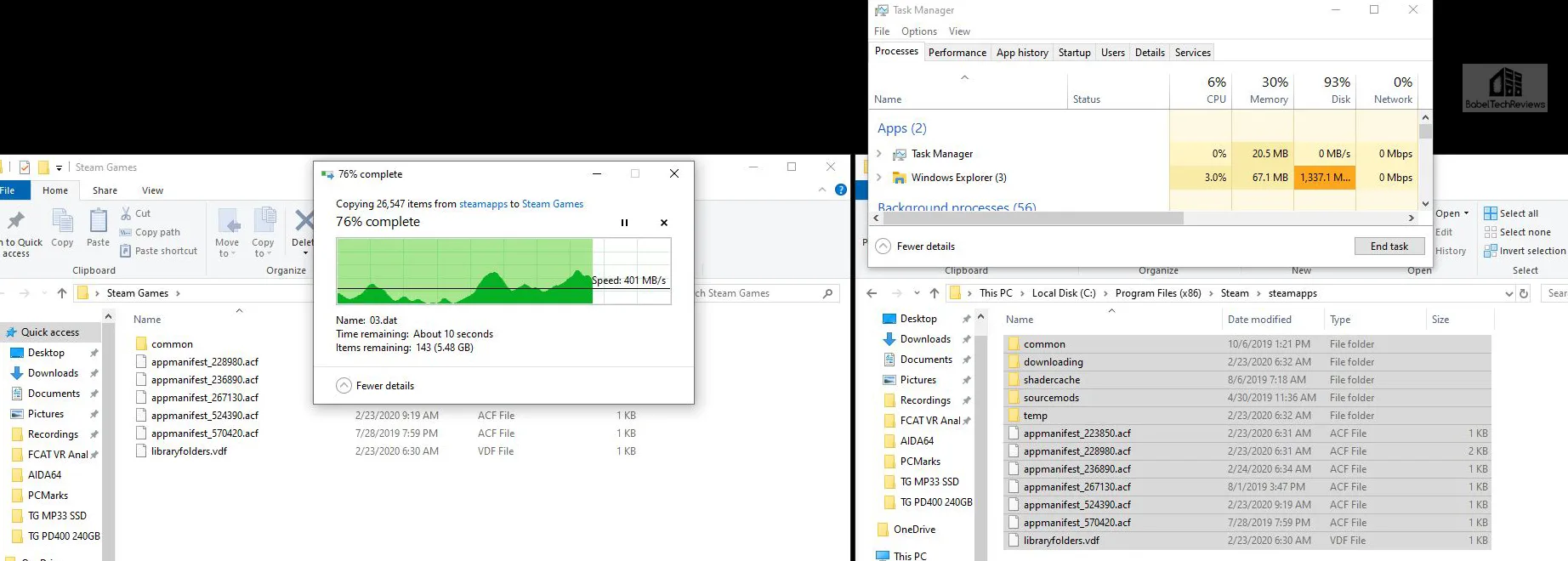Open Quick access star in left pane
Screen dimensions: 1568x561
12,332
